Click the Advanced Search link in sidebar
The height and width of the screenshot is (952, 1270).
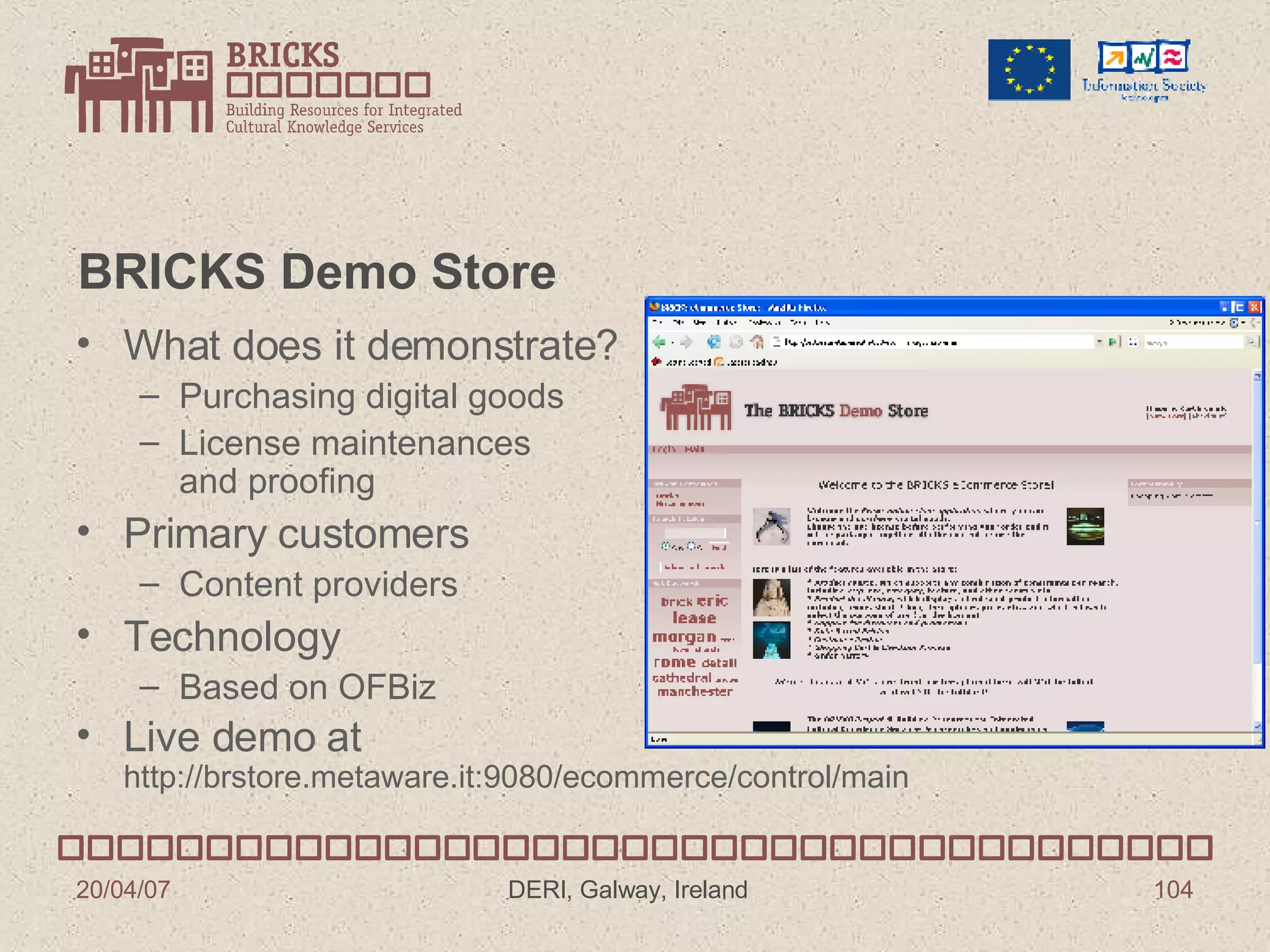pyautogui.click(x=693, y=566)
